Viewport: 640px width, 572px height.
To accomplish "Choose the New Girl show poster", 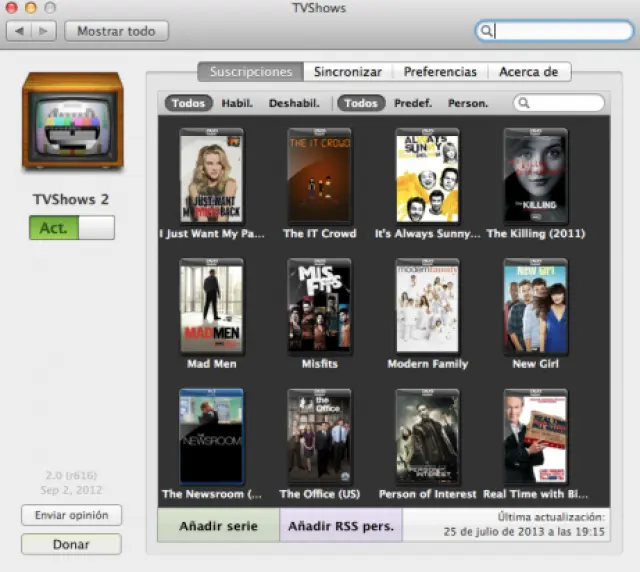I will (535, 306).
